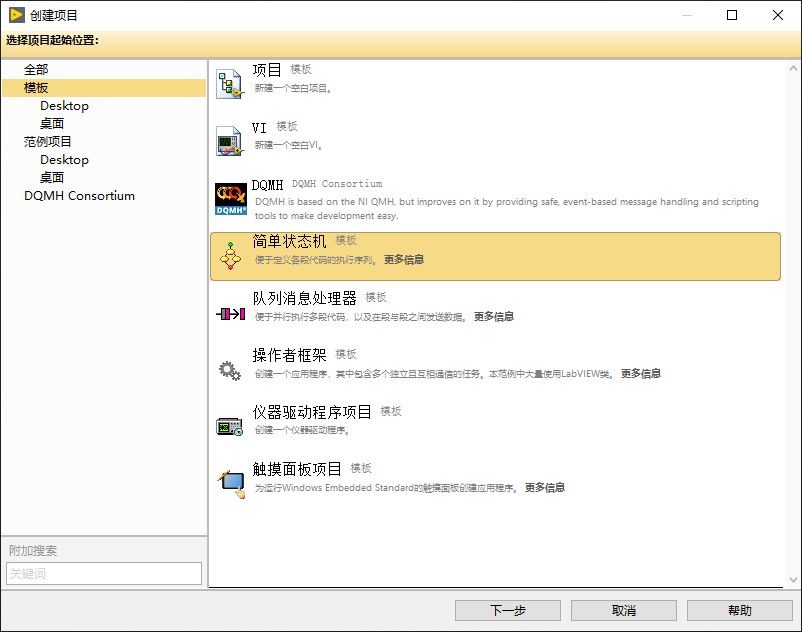Viewport: 802px width, 632px height.
Task: Select the DQMH logo icon
Action: (230, 198)
